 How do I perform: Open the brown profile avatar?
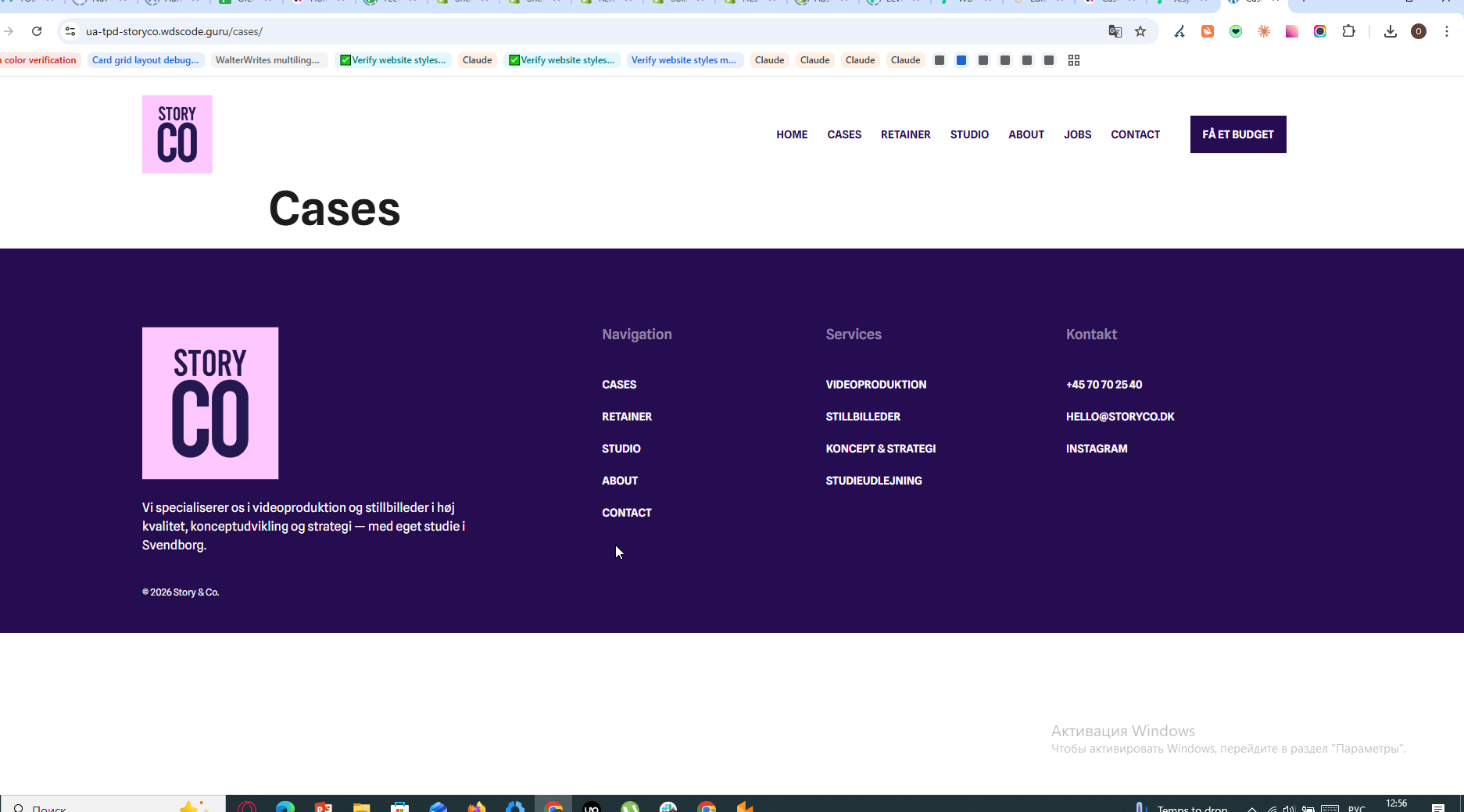1419,31
